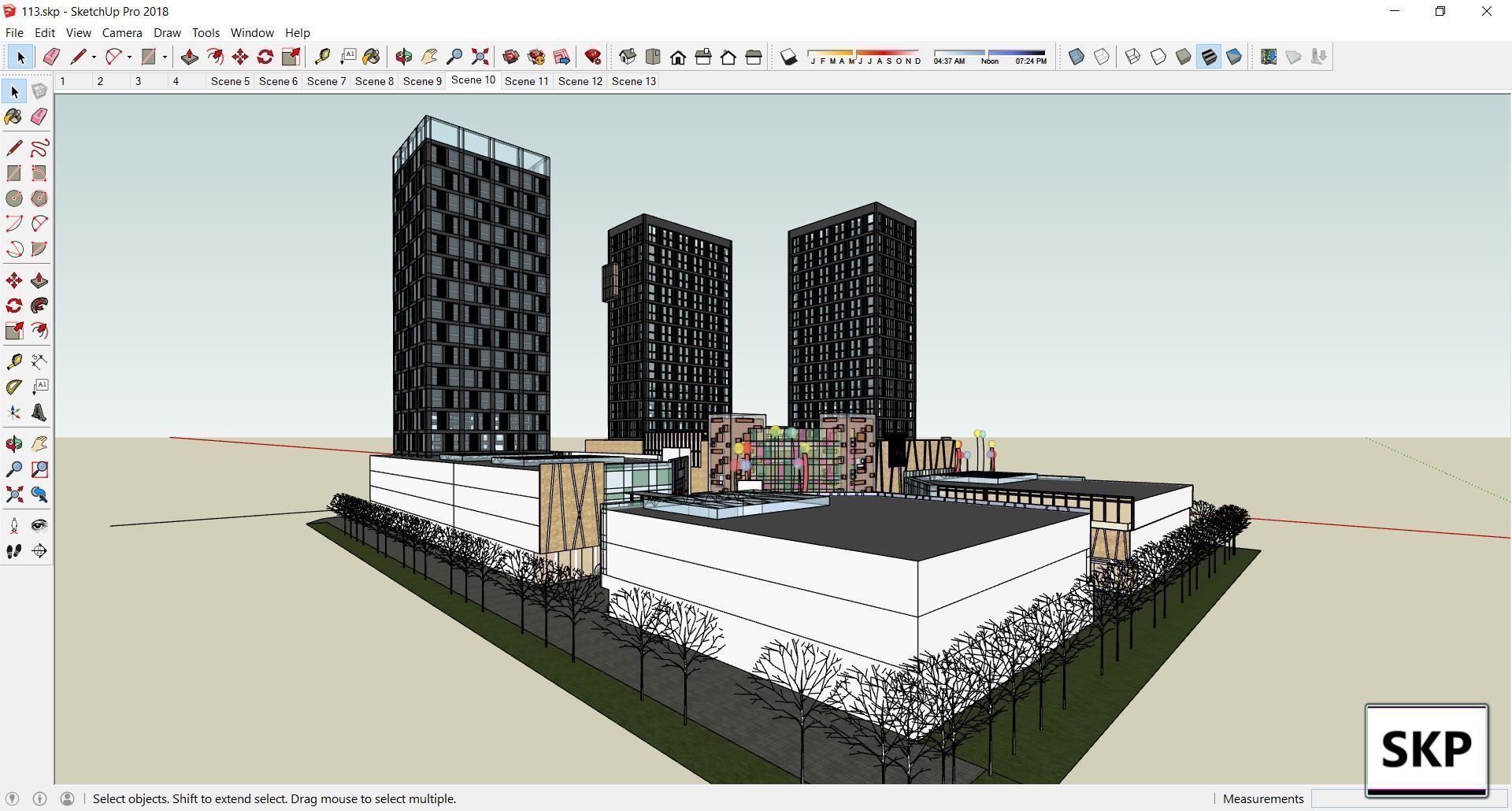The width and height of the screenshot is (1512, 811).
Task: Click the geo-location status icon
Action: [12, 798]
